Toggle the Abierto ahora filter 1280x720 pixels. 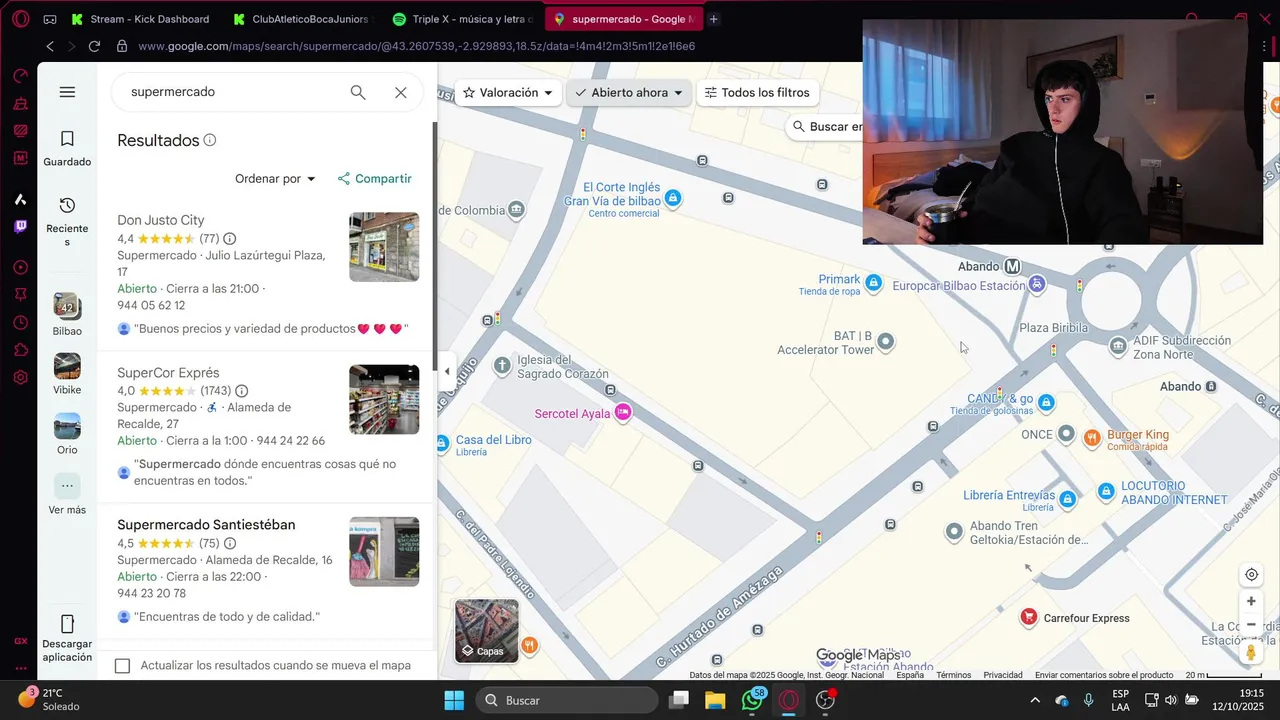pyautogui.click(x=629, y=93)
